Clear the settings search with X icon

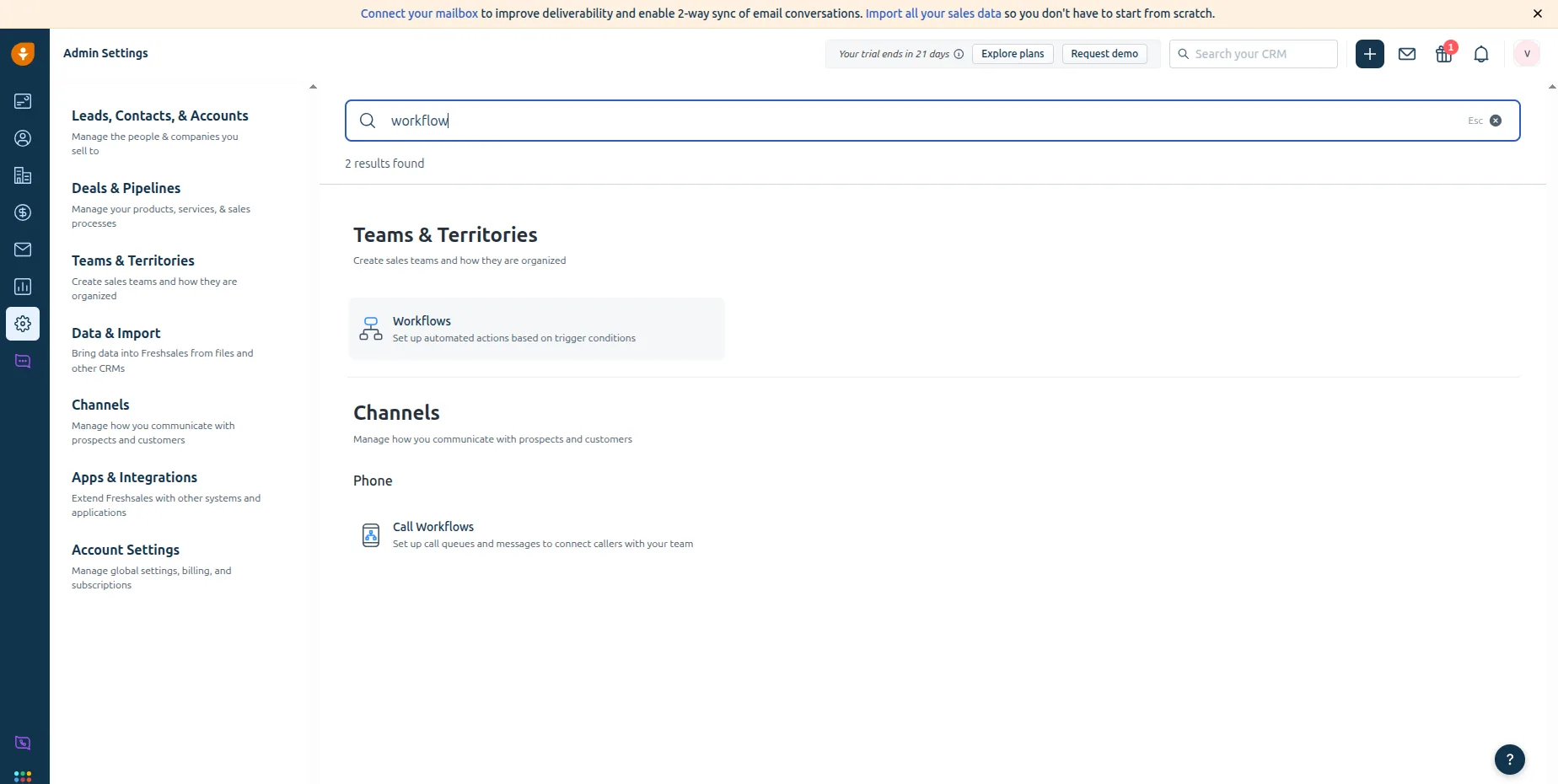(x=1496, y=121)
